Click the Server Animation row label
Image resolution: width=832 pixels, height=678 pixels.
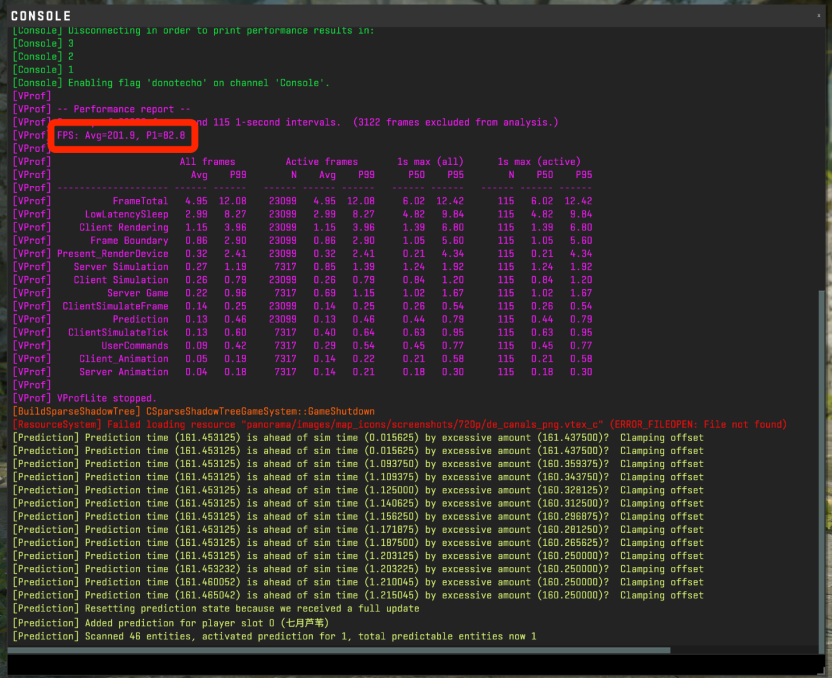(124, 372)
